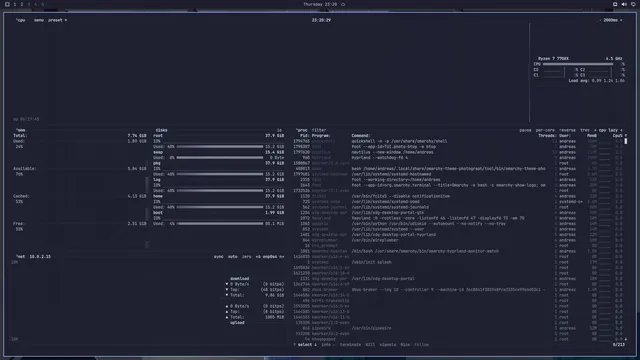This screenshot has width=640, height=360.
Task: Click the process list scrollbar thumb
Action: click(626, 141)
